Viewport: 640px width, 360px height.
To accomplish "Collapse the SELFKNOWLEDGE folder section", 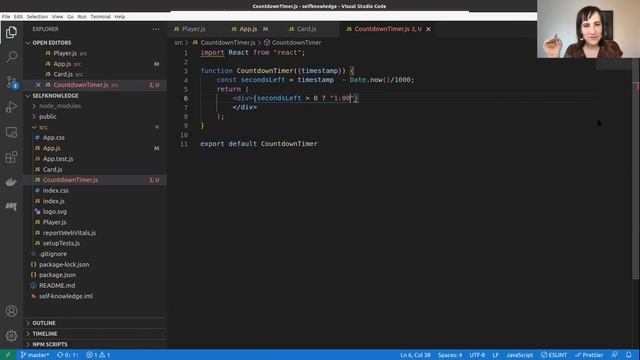I will click(95, 96).
